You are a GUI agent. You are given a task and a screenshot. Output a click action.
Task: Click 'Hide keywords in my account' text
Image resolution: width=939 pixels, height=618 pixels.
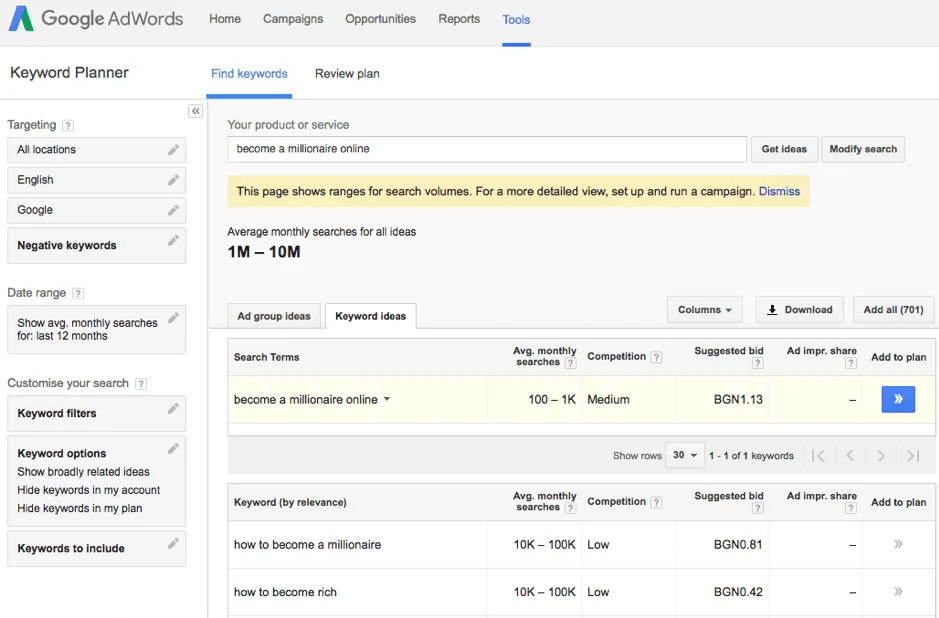pyautogui.click(x=89, y=490)
